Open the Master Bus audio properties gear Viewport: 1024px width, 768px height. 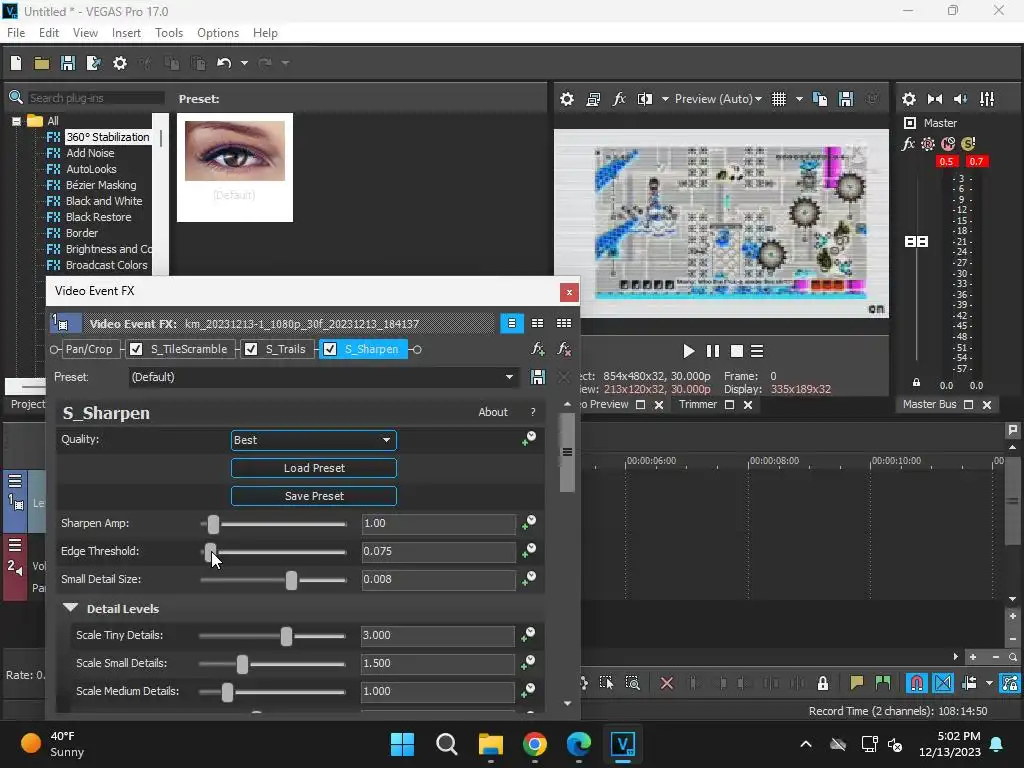click(x=909, y=99)
